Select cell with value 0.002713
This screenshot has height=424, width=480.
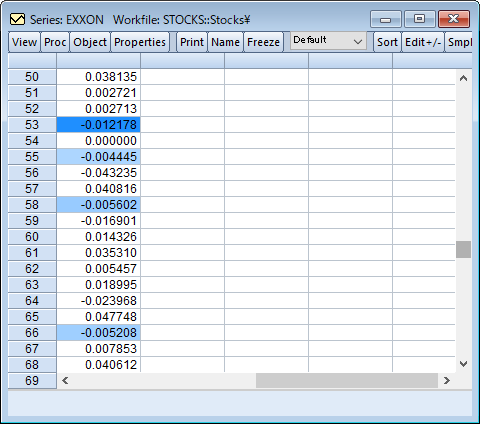click(99, 109)
